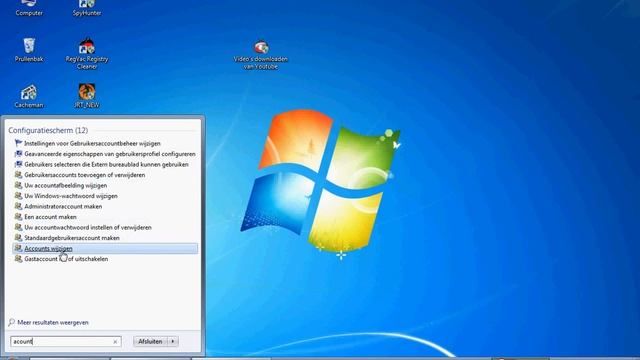Click users icon beside Uw accountwachtwoord instellen

18,227
